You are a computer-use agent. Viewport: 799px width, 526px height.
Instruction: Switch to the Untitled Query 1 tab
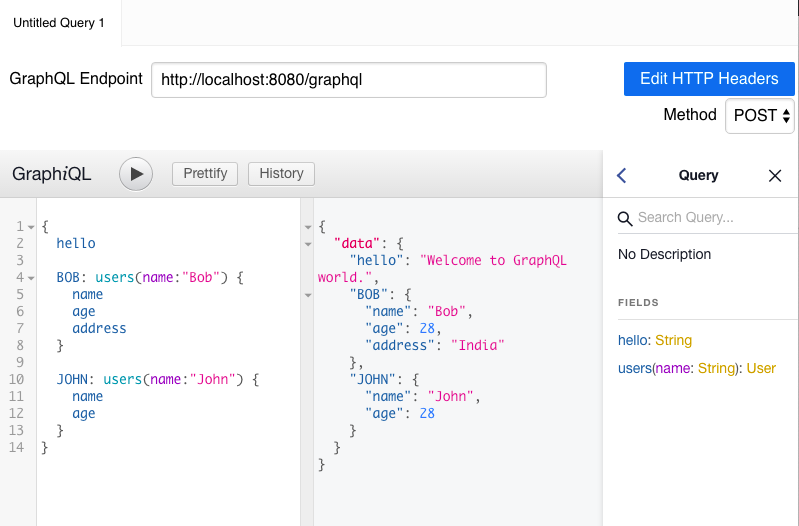pyautogui.click(x=59, y=23)
